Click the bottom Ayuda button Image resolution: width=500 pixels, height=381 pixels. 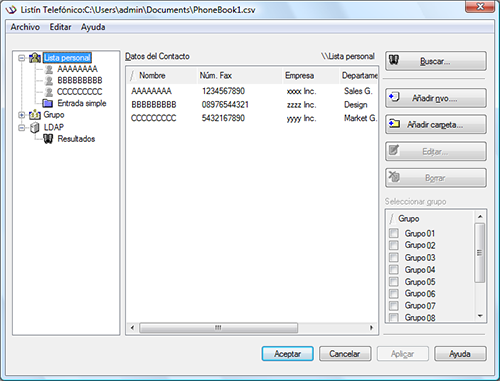click(x=460, y=354)
